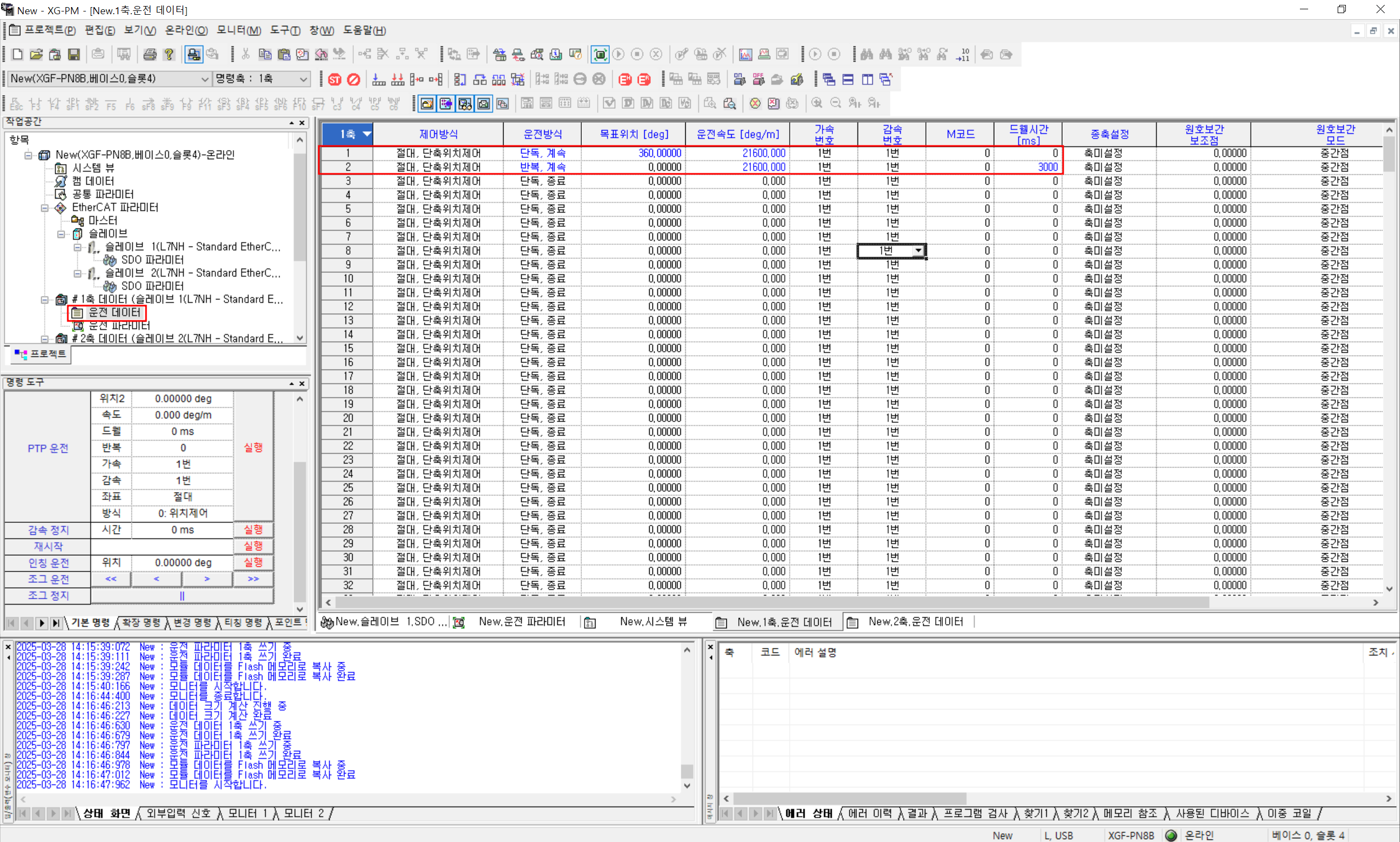Collapse the EtherCAT 파라미터 tree node
The image size is (1400, 842).
[x=45, y=208]
